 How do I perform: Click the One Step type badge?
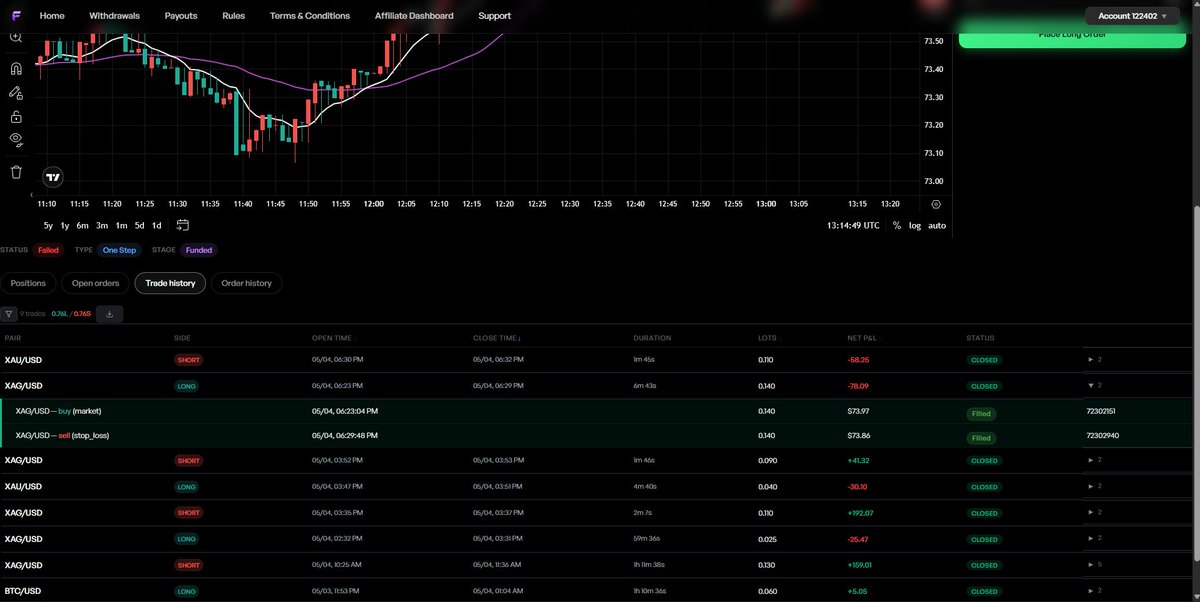(x=119, y=250)
